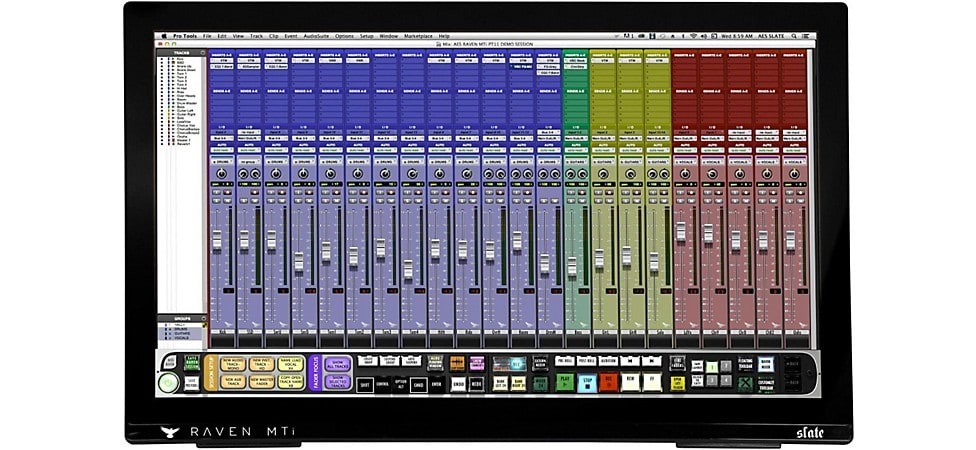Open the Track menu

pyautogui.click(x=256, y=36)
